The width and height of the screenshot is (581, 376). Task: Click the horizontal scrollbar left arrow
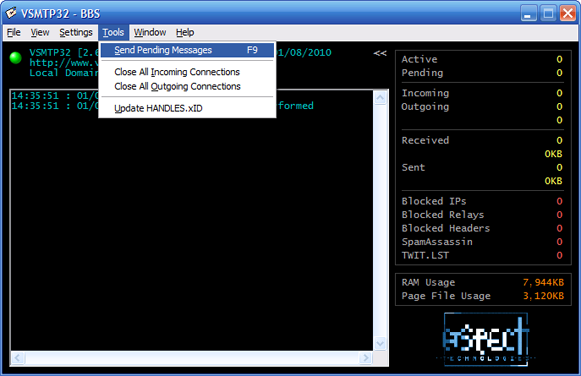(x=18, y=358)
